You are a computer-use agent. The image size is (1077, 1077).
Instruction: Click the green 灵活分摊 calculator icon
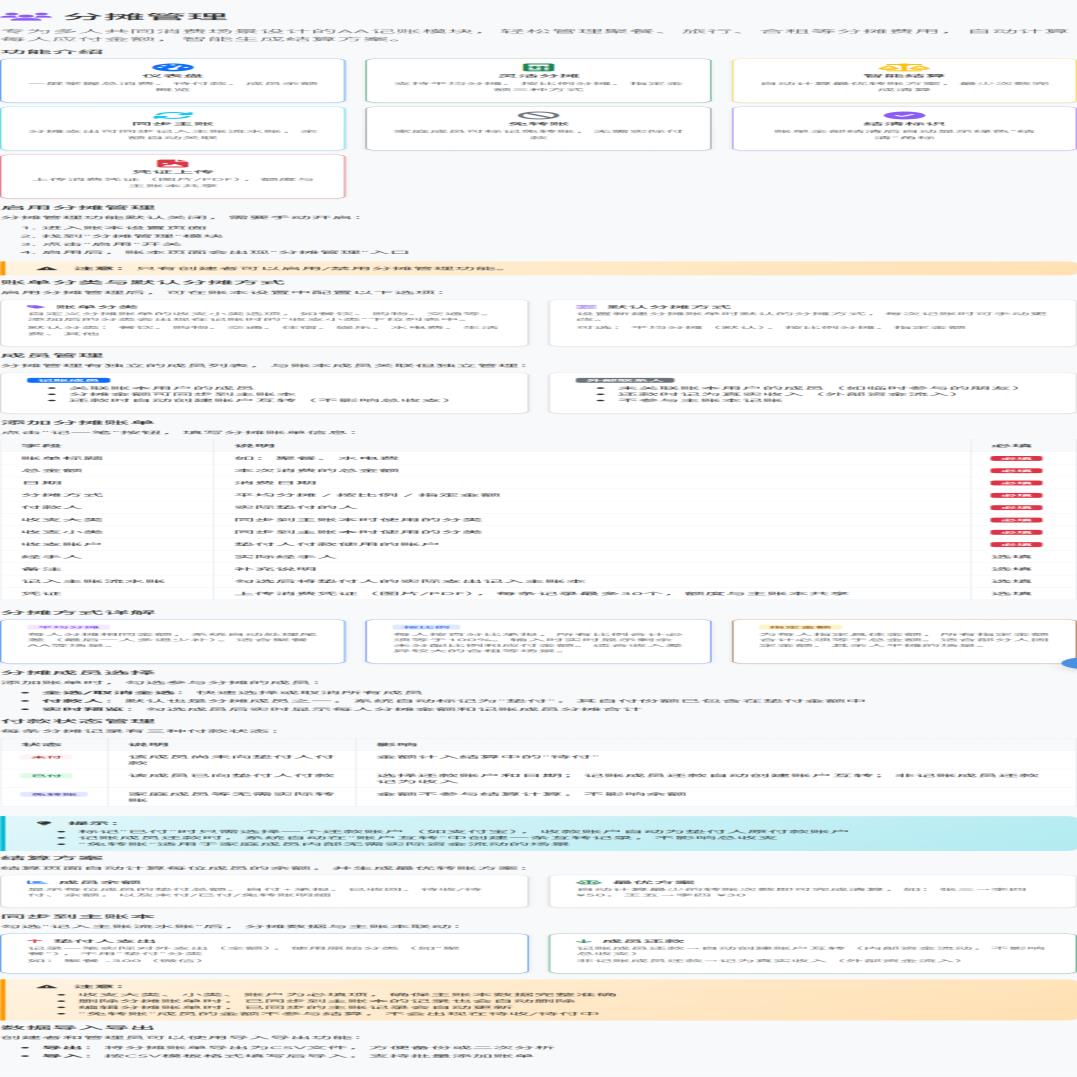pyautogui.click(x=538, y=67)
